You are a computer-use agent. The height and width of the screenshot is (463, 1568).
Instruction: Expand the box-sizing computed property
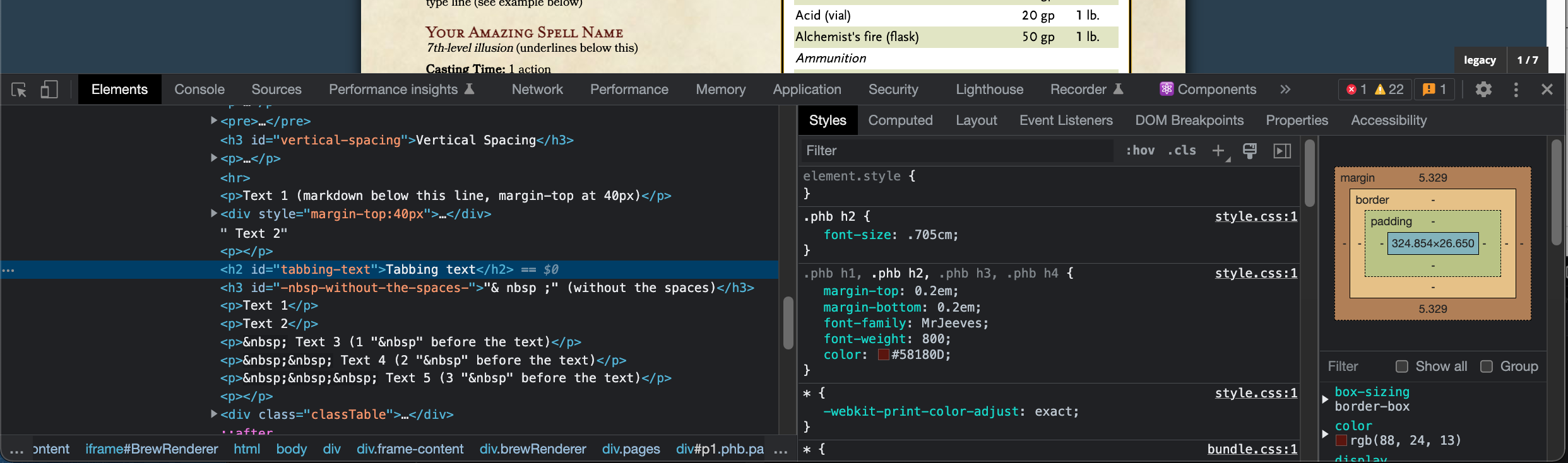(1326, 399)
